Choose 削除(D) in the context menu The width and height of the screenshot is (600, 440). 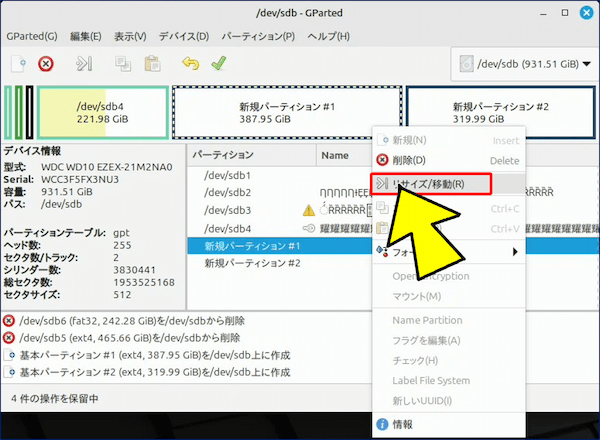pos(410,160)
